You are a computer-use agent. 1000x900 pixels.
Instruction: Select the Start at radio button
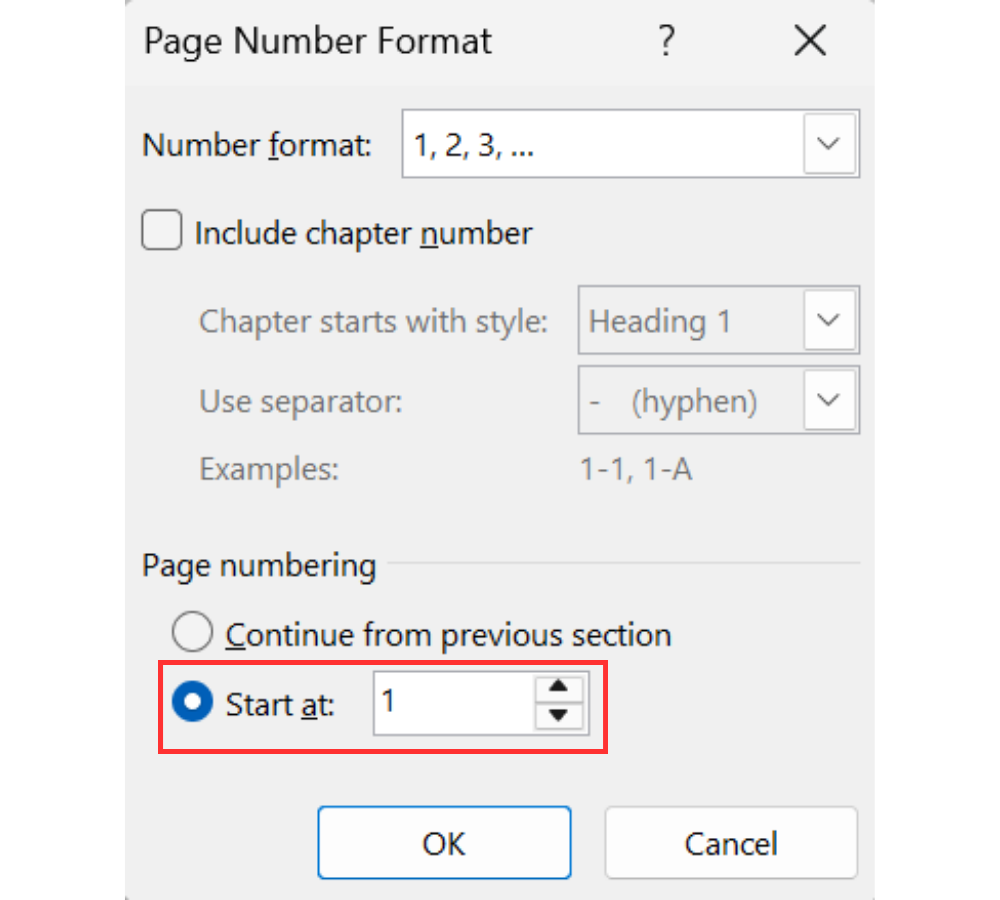(x=192, y=701)
